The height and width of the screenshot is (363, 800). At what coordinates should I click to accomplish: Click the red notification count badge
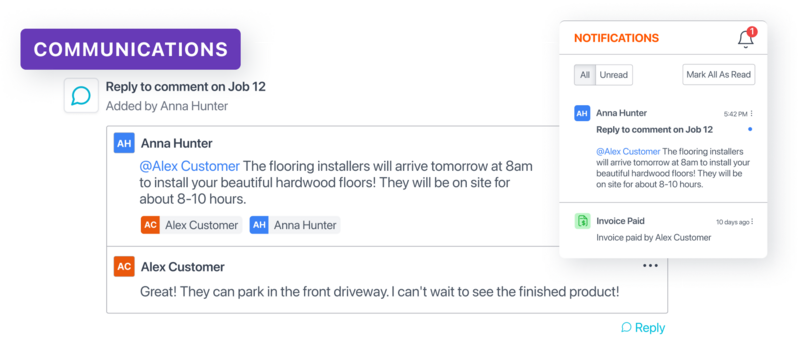pos(752,32)
